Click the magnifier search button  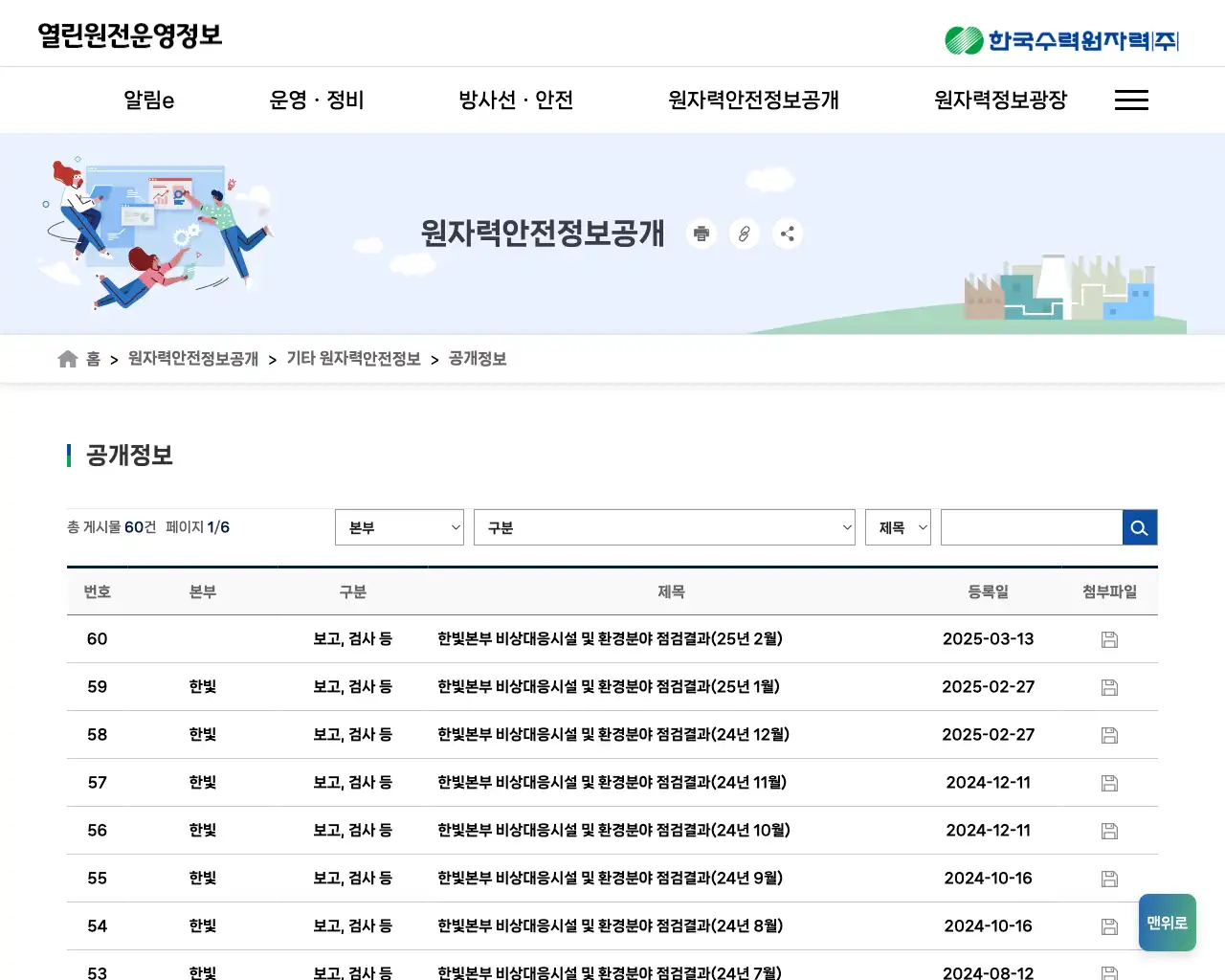(1139, 527)
